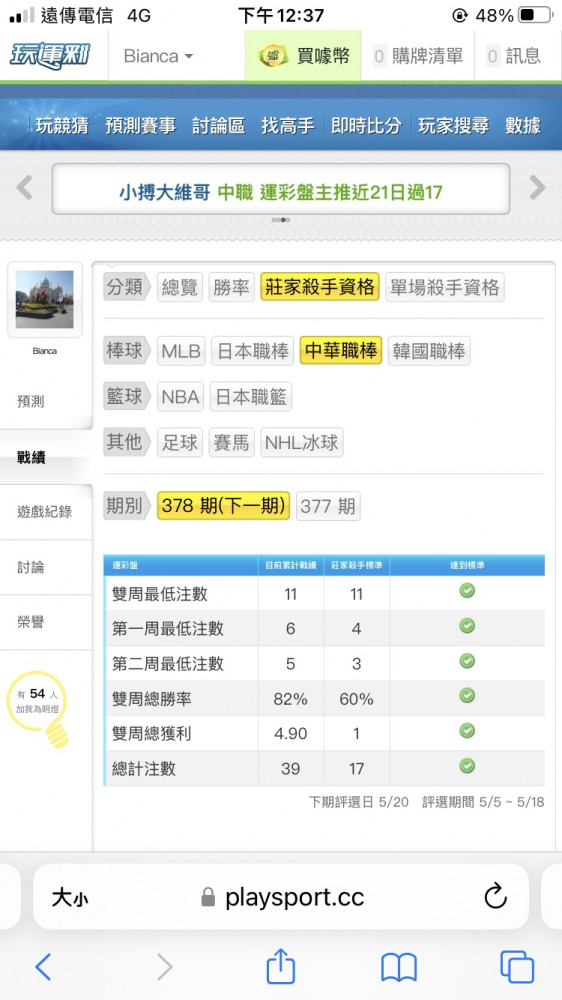The width and height of the screenshot is (562, 1000).
Task: Open the 購牌清單 link
Action: [418, 56]
